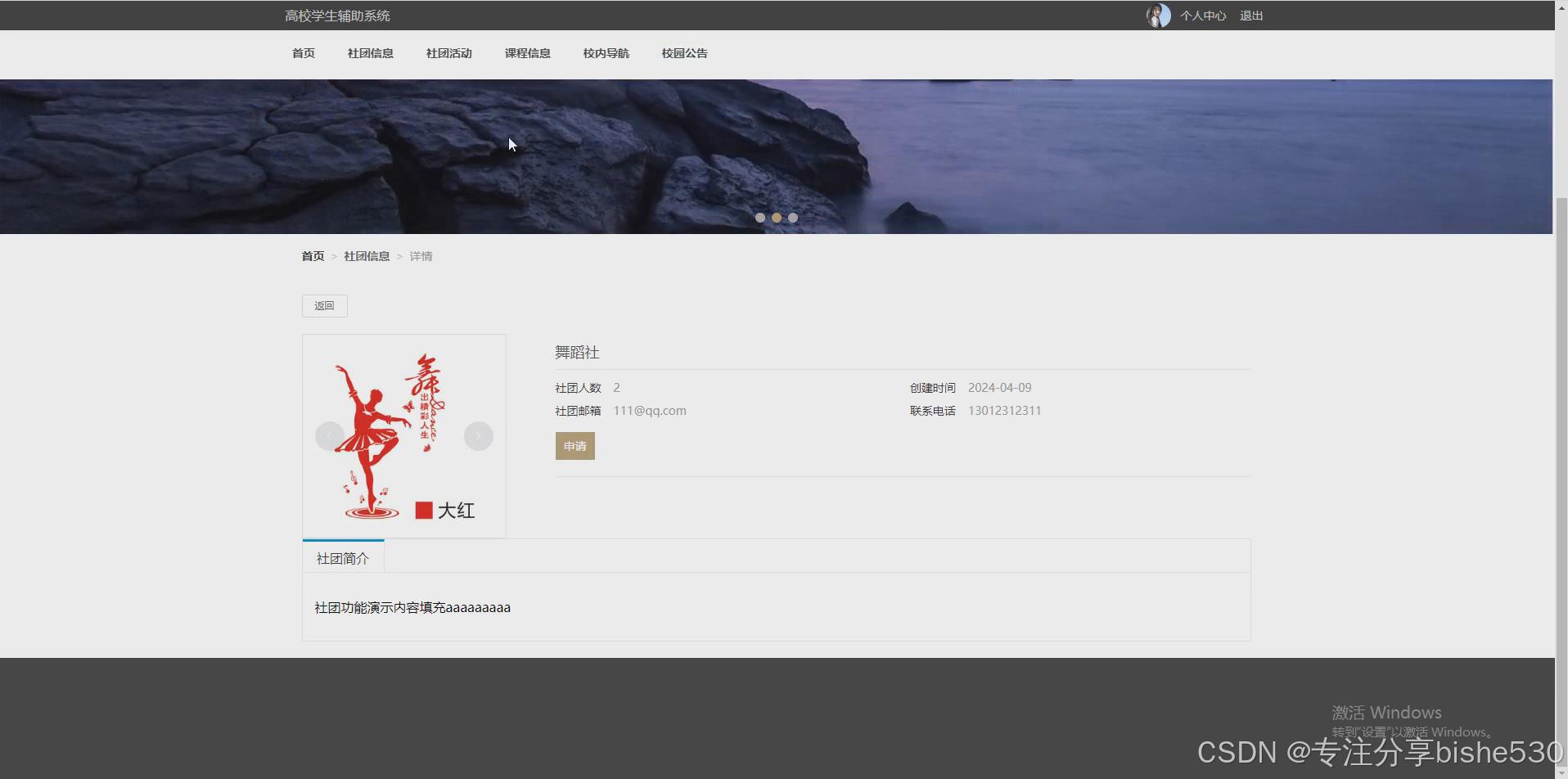Screen dimensions: 1568x779
Task: Click the user avatar in the header
Action: pos(1157,15)
